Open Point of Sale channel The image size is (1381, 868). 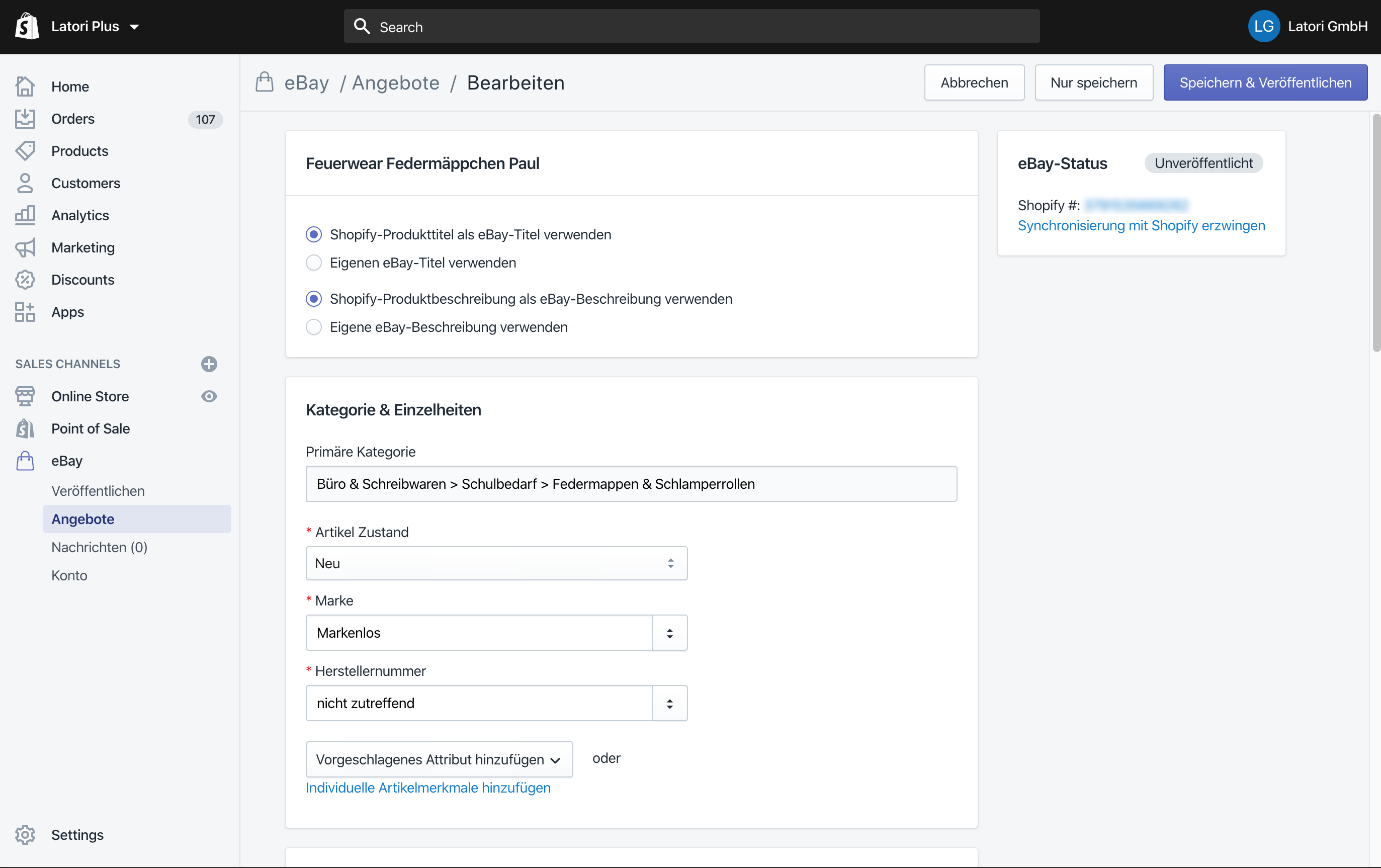tap(91, 428)
